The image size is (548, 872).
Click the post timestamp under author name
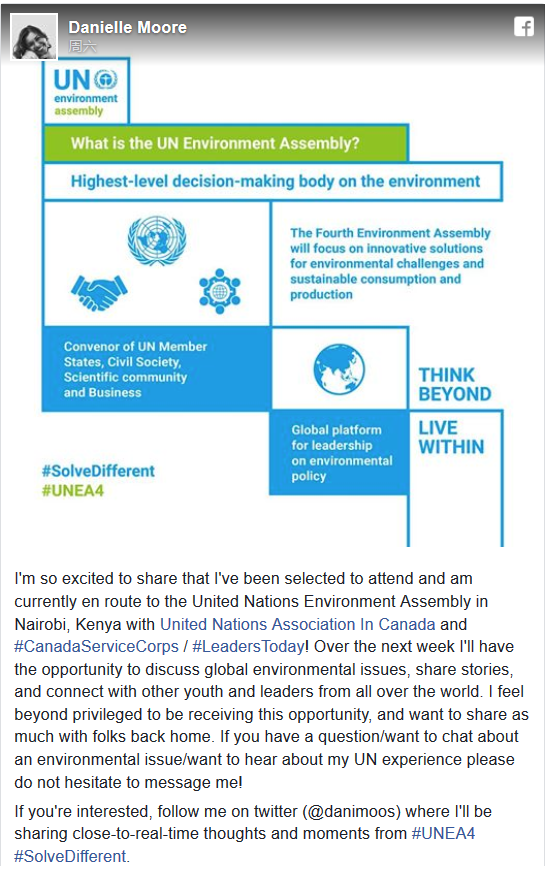click(x=82, y=46)
